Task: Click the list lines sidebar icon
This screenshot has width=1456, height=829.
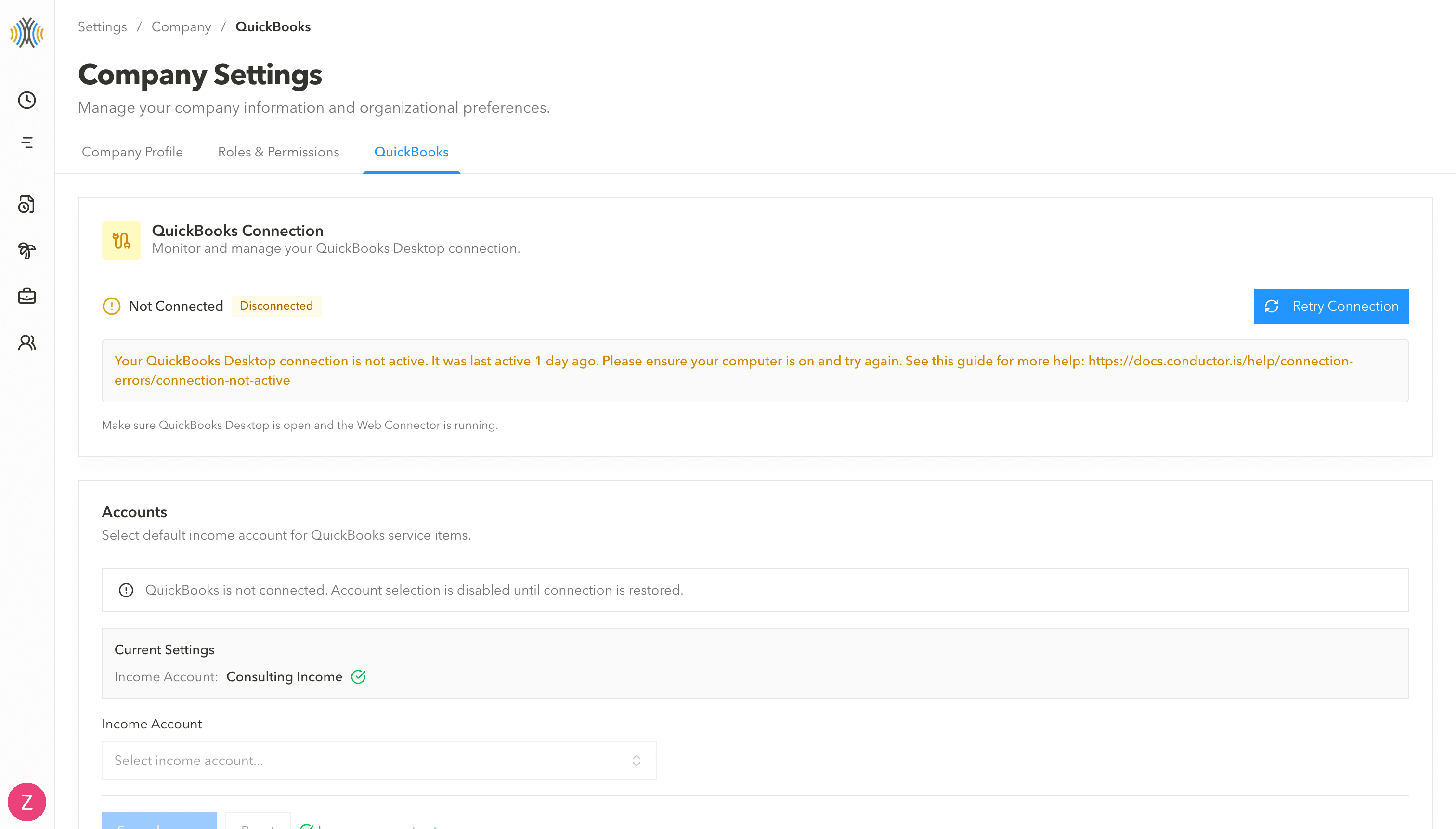Action: click(x=27, y=142)
